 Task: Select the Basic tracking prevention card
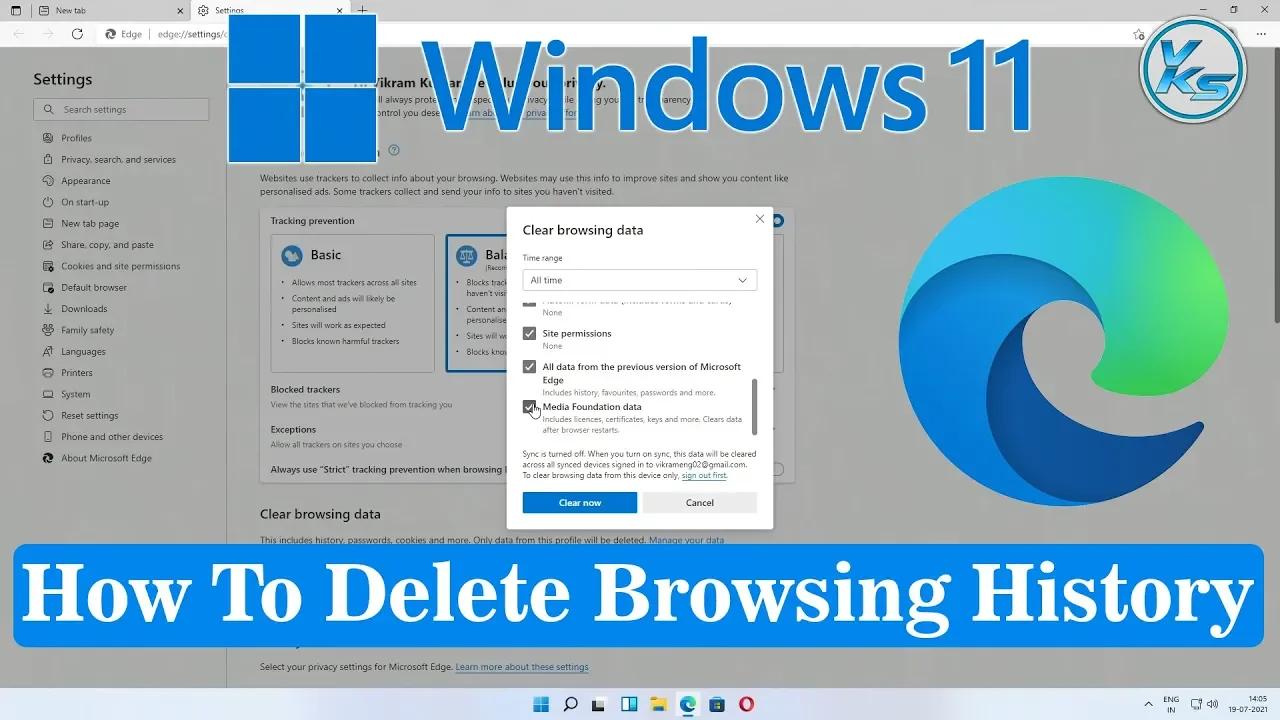coord(353,303)
